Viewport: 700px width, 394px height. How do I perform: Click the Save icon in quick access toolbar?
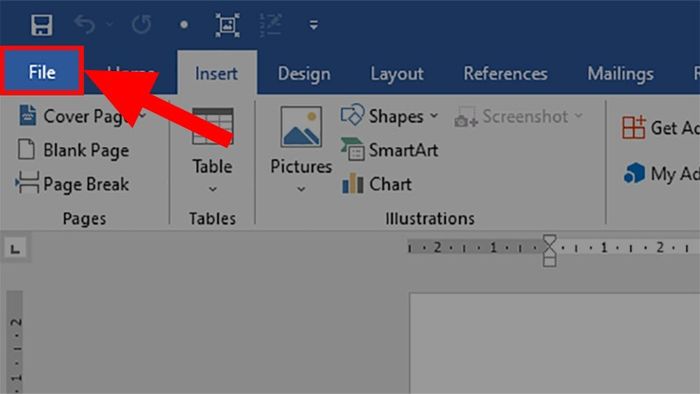pos(42,25)
